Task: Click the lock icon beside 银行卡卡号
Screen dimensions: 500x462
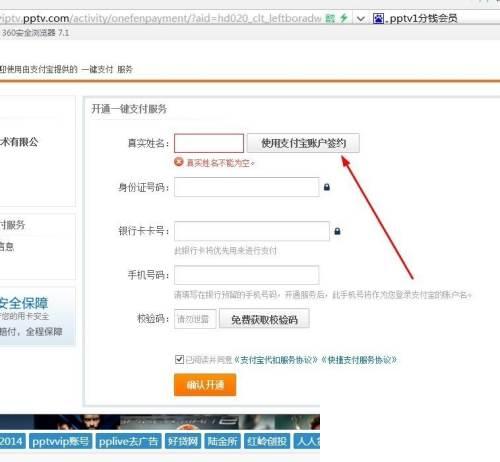Action: [337, 231]
